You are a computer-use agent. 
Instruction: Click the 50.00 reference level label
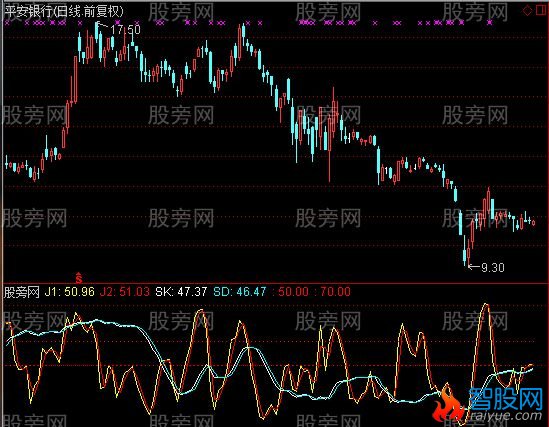point(293,292)
